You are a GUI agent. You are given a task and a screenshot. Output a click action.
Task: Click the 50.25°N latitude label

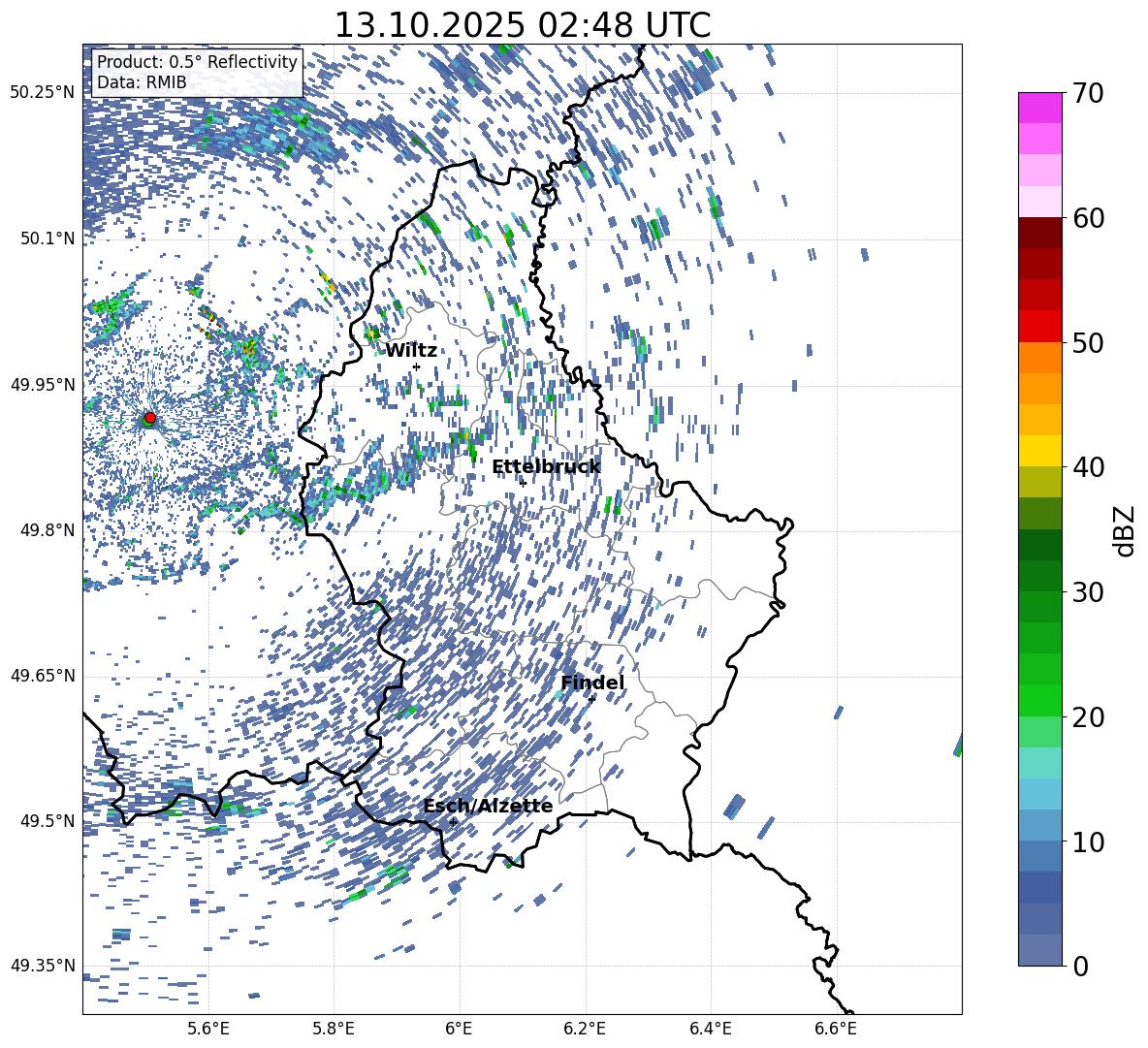43,93
